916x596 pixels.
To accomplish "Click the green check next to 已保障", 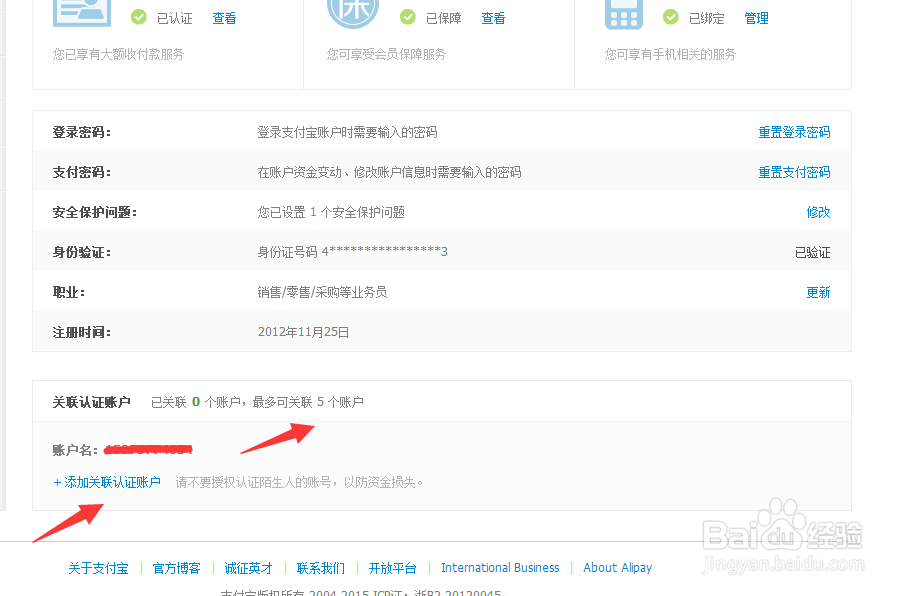I will (408, 18).
